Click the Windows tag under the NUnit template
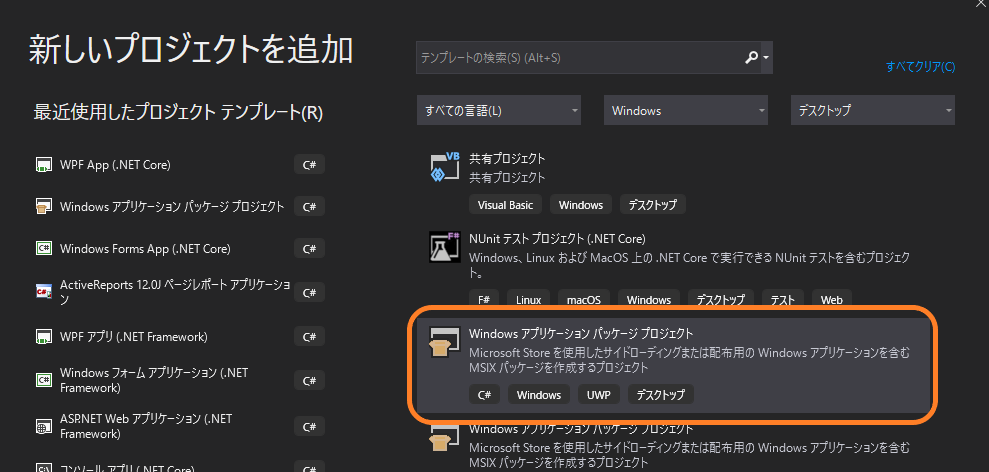 point(648,300)
